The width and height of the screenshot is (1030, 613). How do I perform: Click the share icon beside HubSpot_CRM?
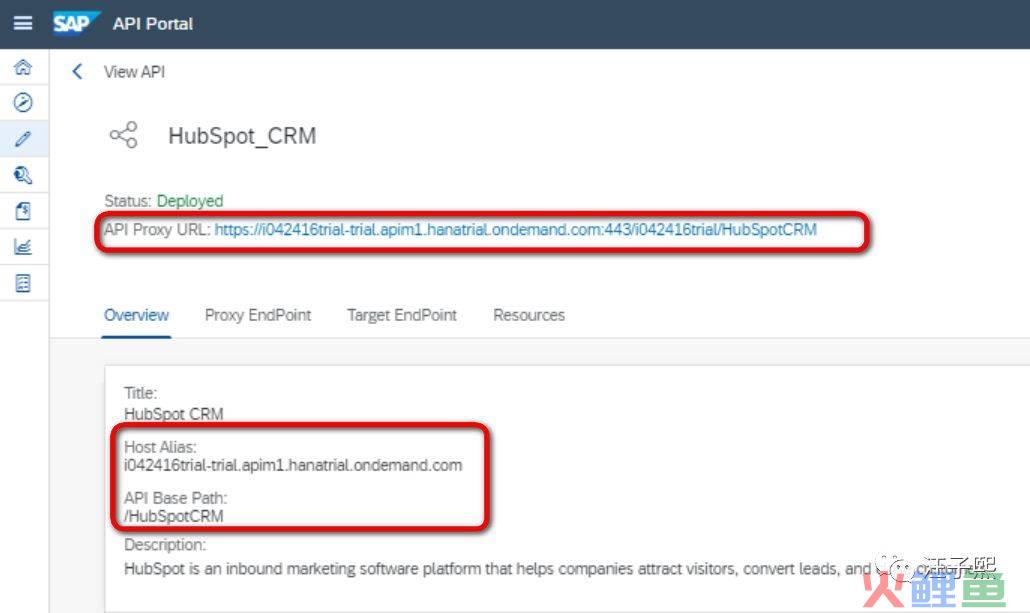[124, 136]
